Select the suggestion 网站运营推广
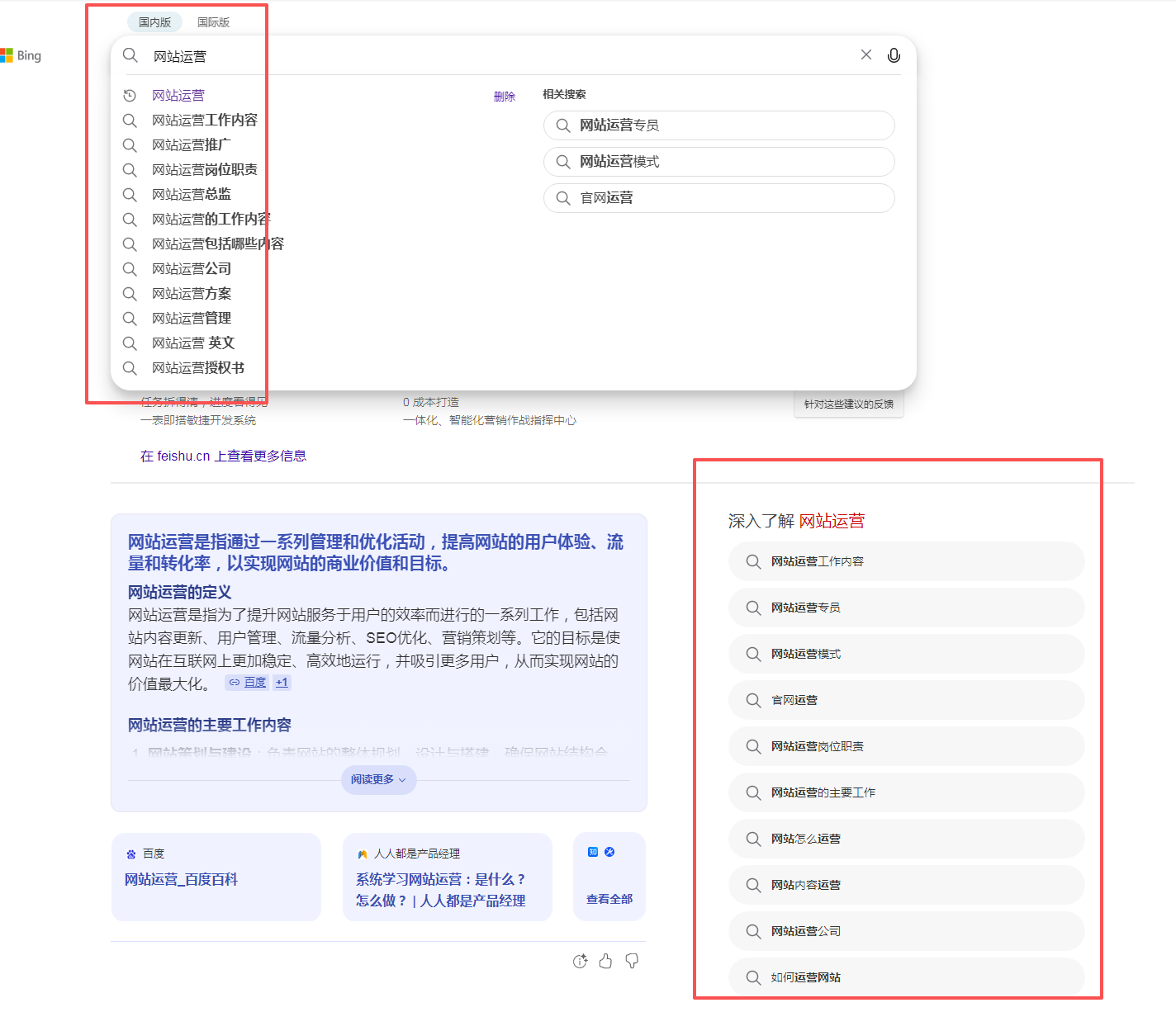 (191, 144)
